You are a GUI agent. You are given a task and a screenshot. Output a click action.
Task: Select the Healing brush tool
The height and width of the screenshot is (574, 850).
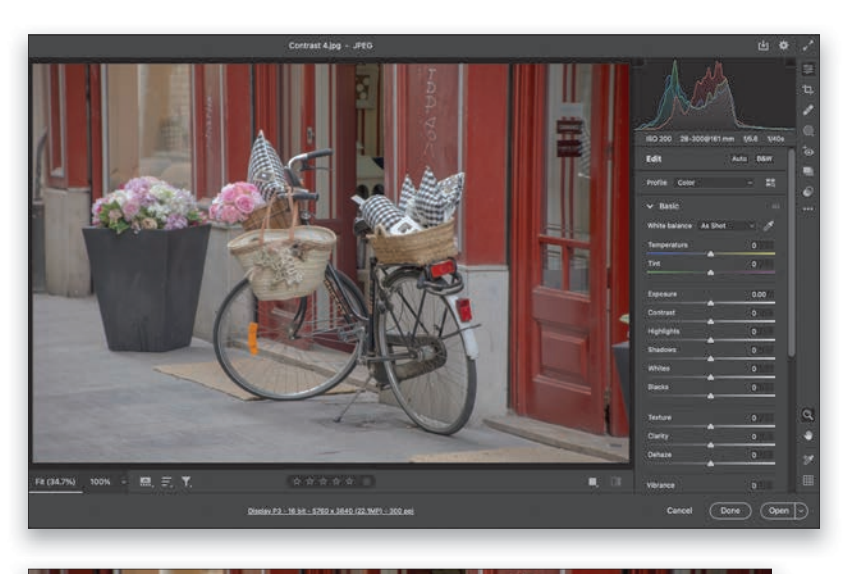click(808, 110)
